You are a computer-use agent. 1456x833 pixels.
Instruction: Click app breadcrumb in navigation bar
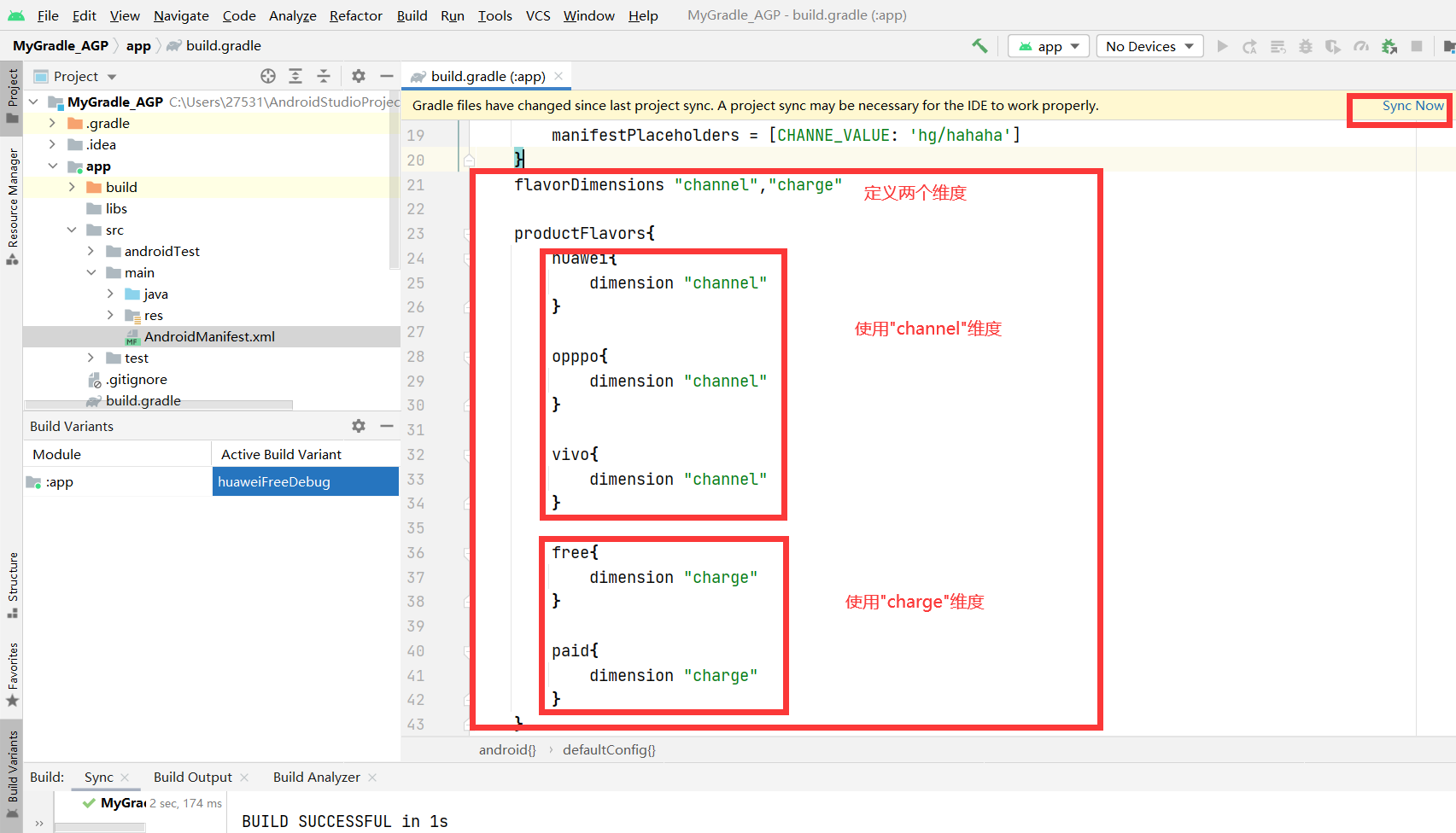(138, 46)
